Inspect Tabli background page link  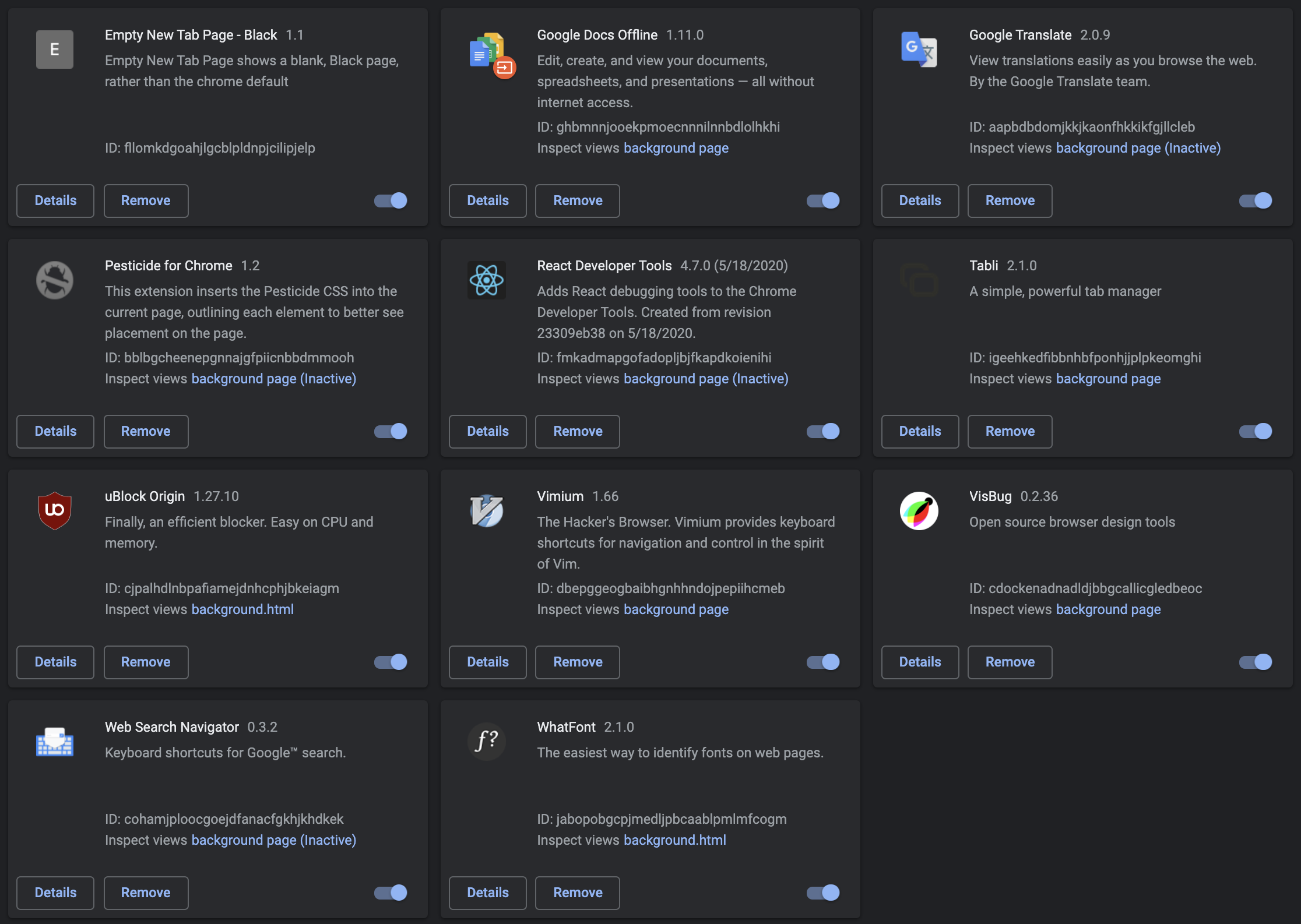[1108, 379]
